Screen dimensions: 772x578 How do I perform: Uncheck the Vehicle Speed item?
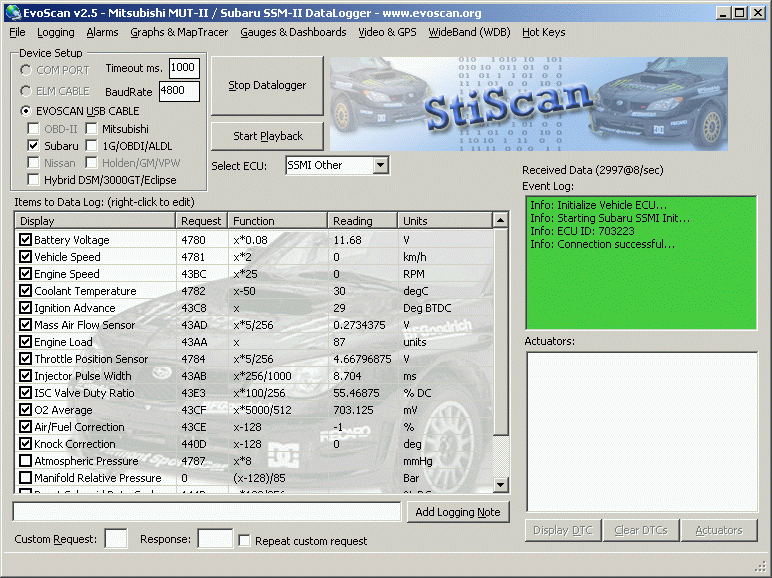tap(25, 257)
